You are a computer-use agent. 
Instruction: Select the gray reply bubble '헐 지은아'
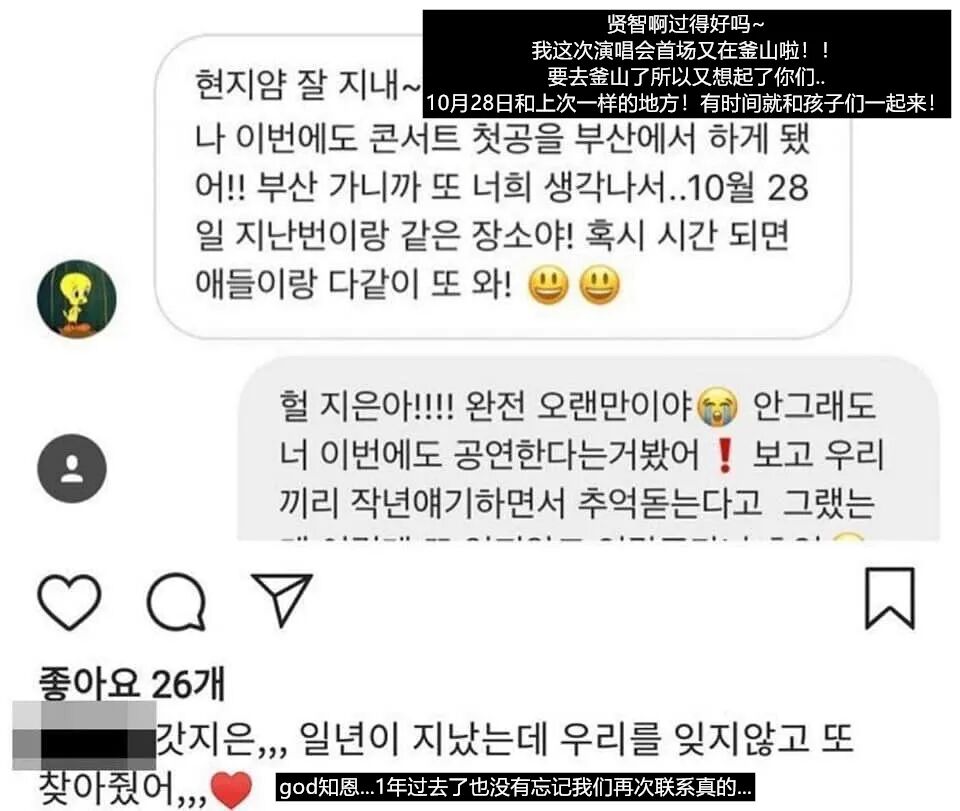588,449
